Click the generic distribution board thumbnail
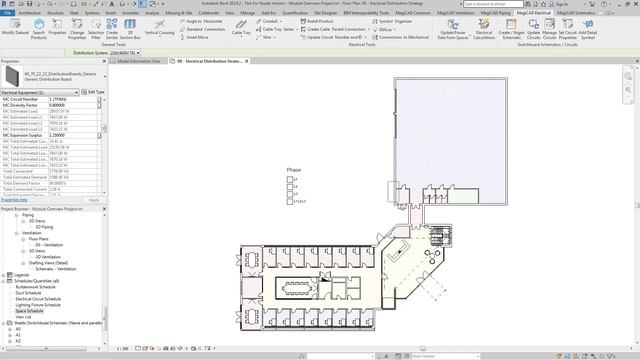The image size is (640, 360). pyautogui.click(x=12, y=76)
